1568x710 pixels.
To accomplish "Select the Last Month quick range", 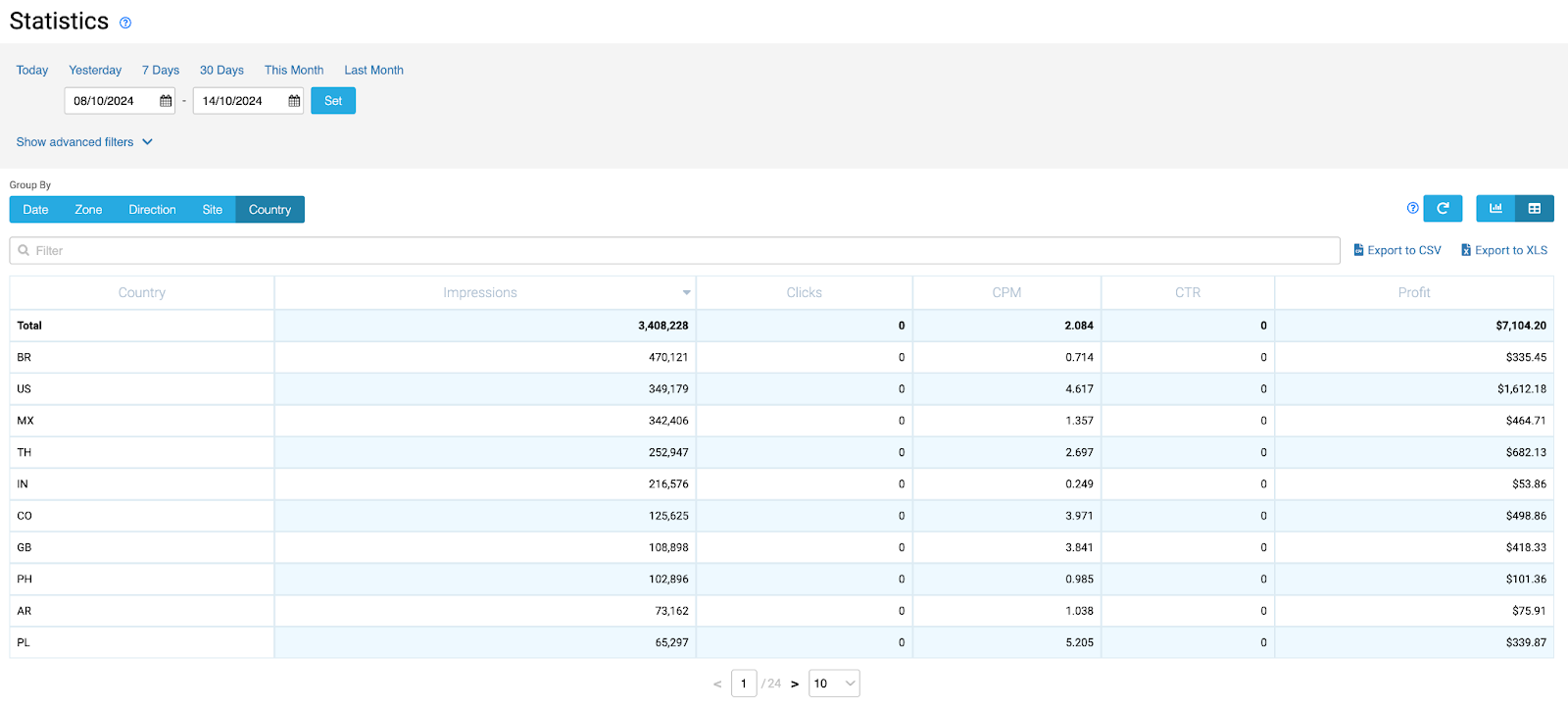I will (x=373, y=71).
